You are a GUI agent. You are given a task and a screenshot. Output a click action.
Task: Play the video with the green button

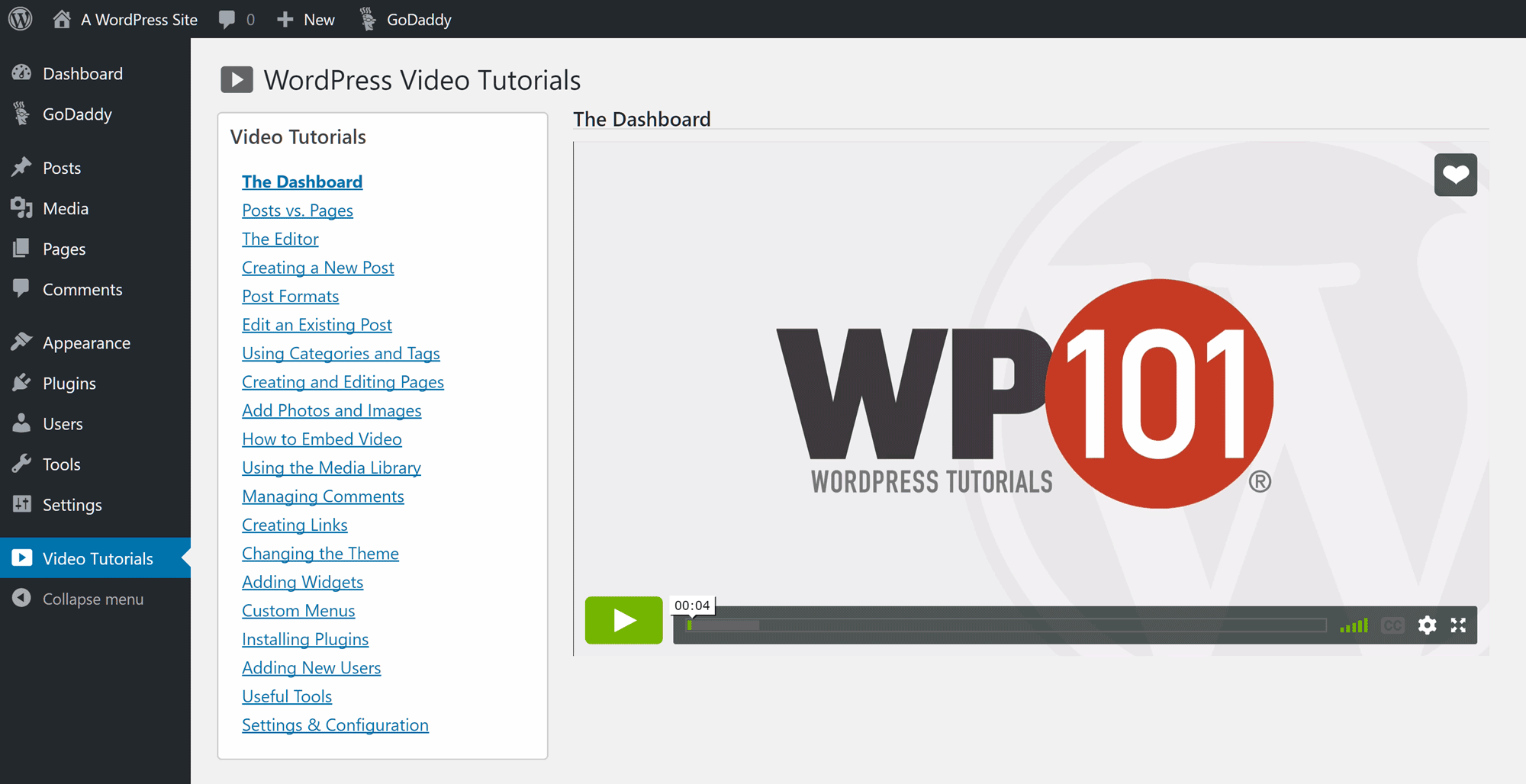click(x=623, y=620)
